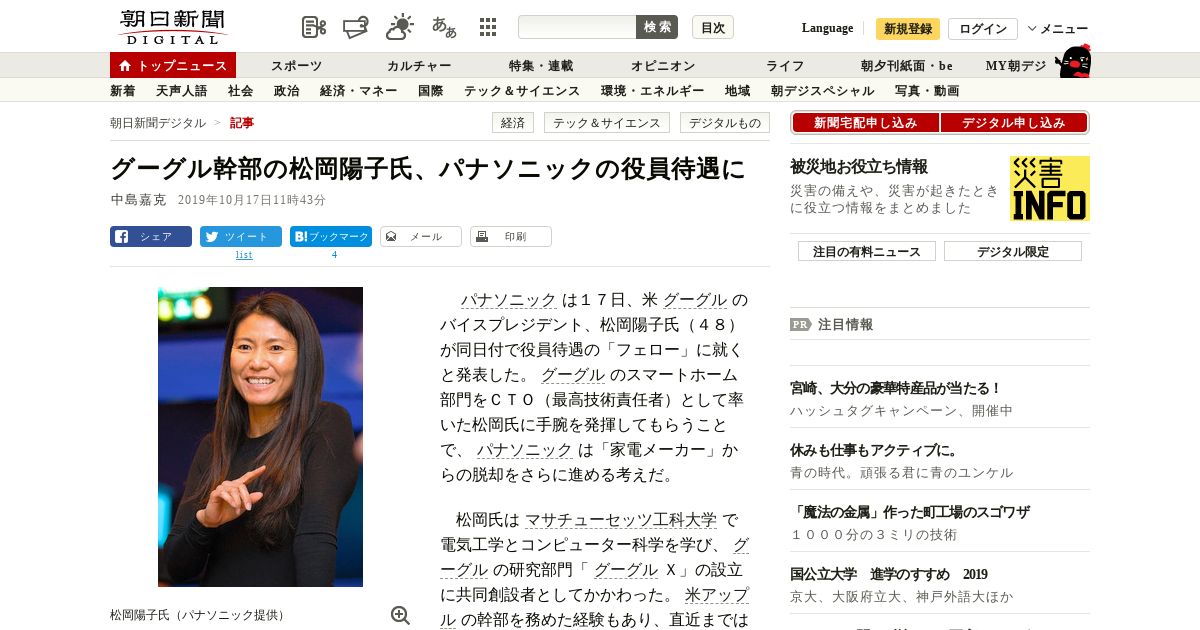Image resolution: width=1200 pixels, height=630 pixels.
Task: Go to 写真・動画 submenu
Action: click(927, 91)
